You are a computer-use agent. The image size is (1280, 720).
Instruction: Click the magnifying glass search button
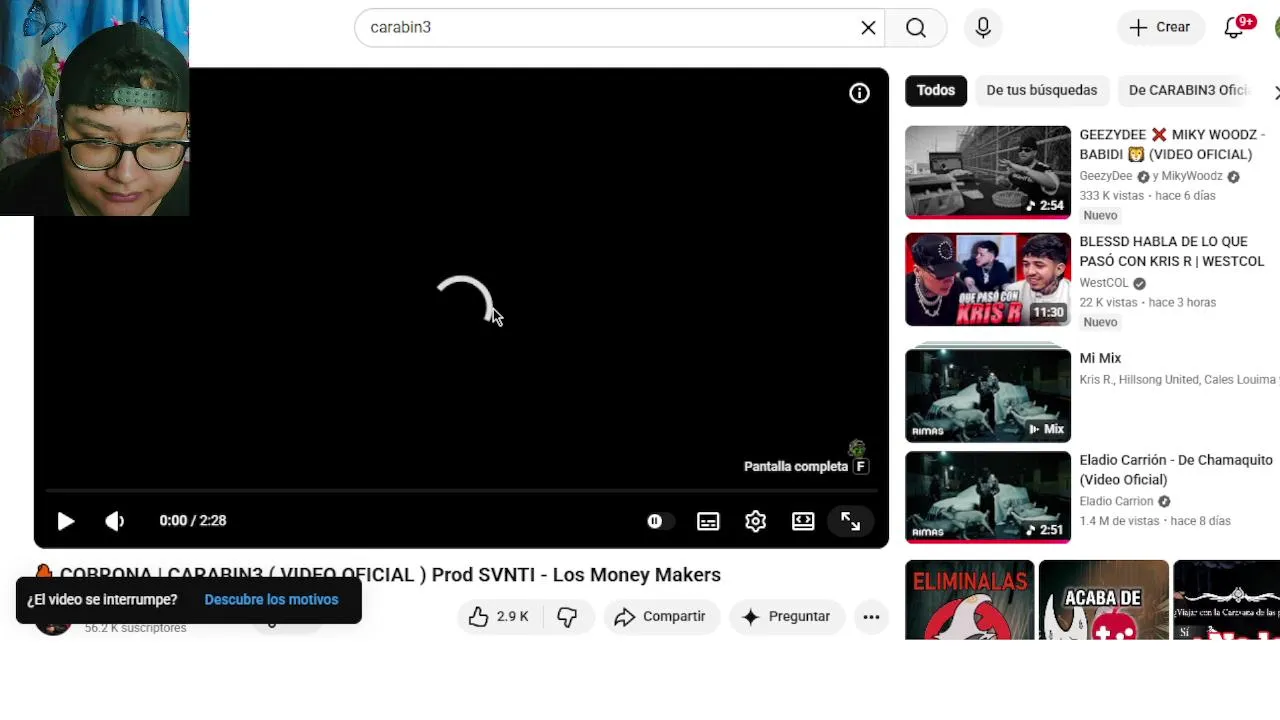pos(916,28)
